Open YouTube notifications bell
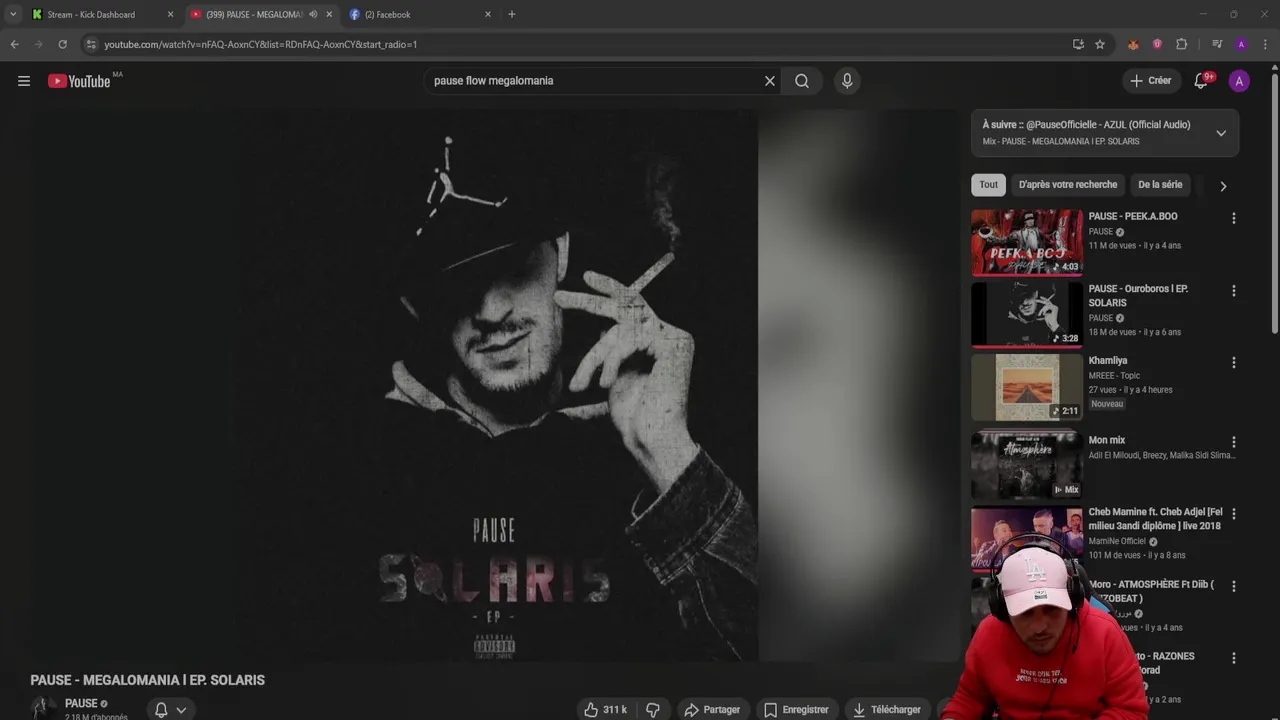1280x720 pixels. pyautogui.click(x=1201, y=81)
